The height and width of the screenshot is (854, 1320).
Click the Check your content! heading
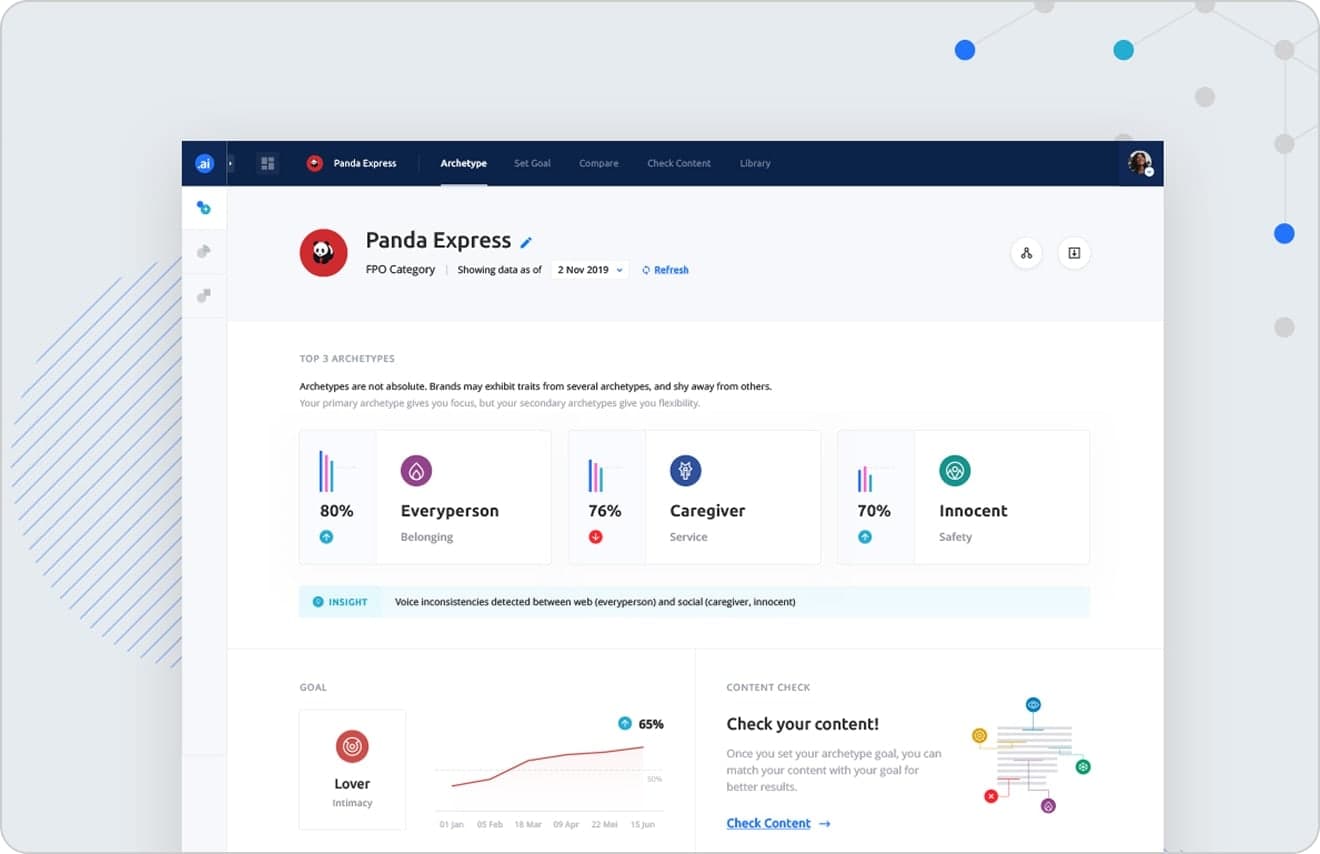pos(802,724)
